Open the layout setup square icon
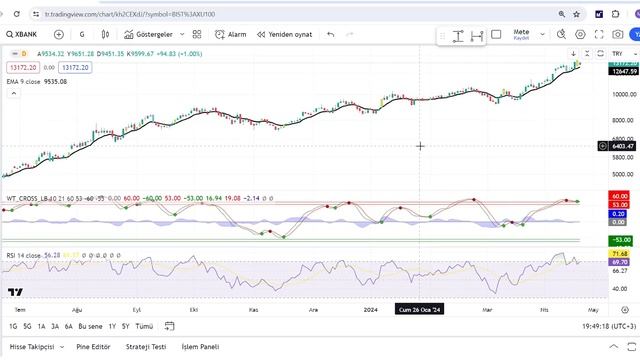The width and height of the screenshot is (640, 360). pos(496,35)
